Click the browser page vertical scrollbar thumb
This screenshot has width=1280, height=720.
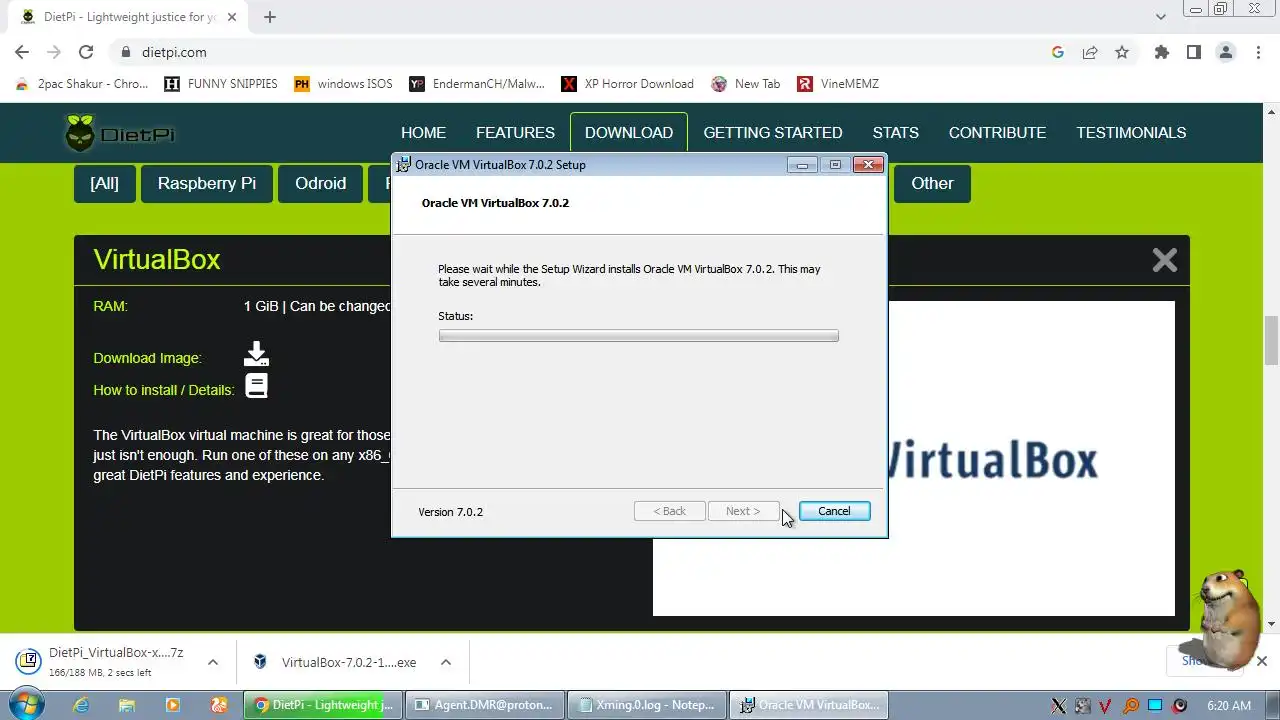1272,340
